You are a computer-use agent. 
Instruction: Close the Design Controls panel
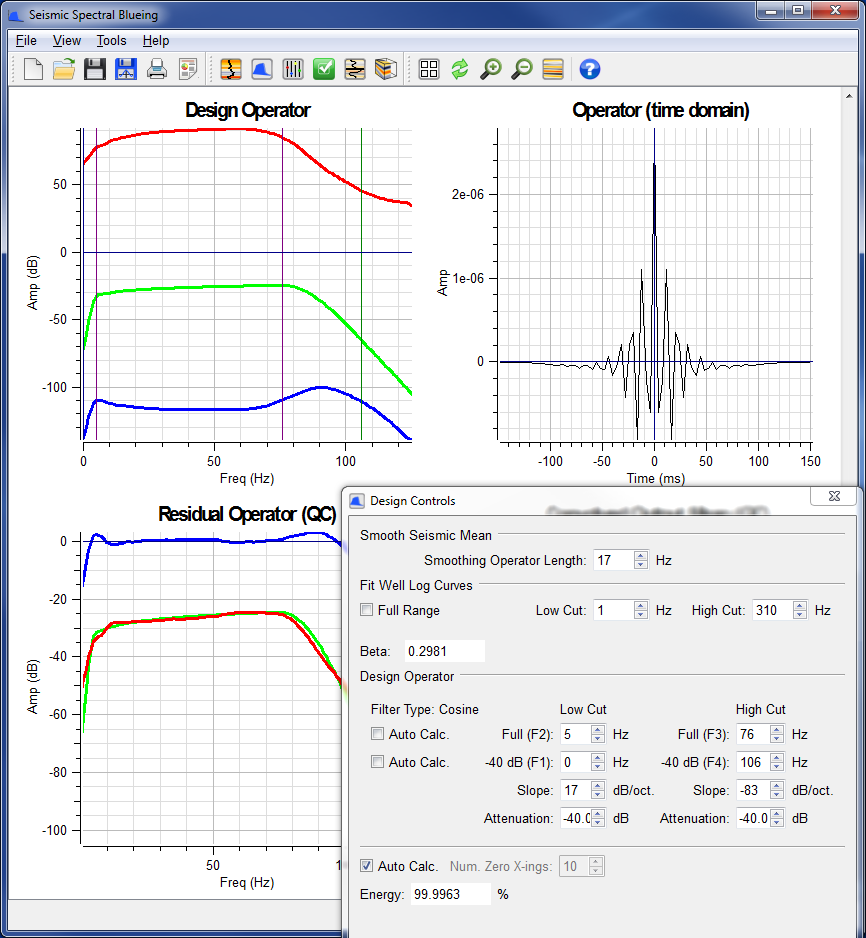834,496
